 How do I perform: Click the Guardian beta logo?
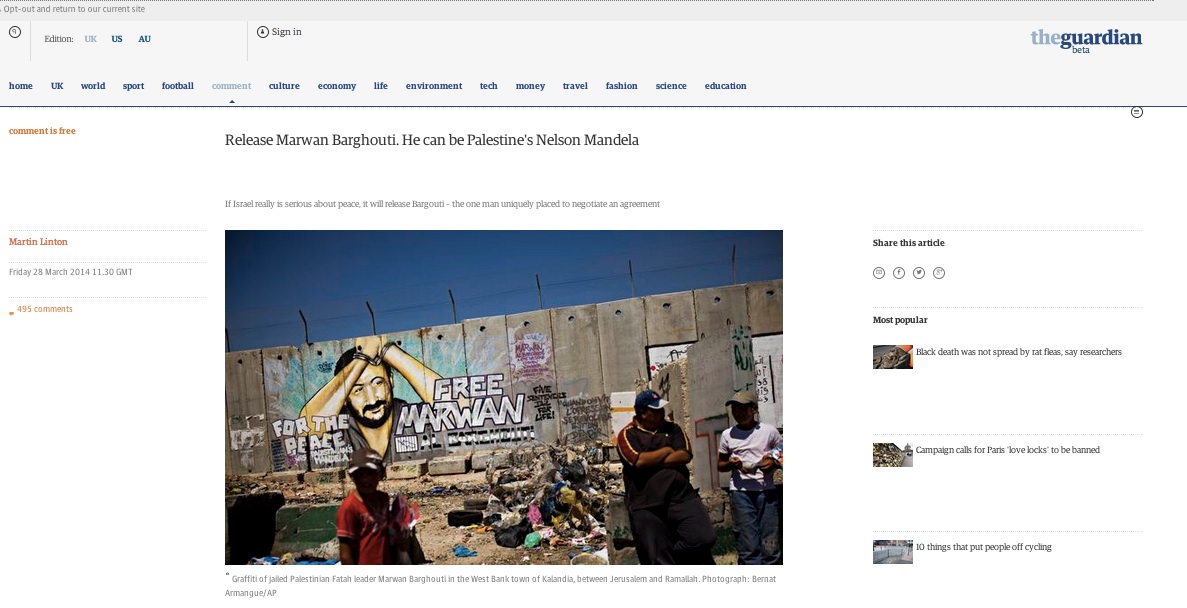(x=1086, y=40)
